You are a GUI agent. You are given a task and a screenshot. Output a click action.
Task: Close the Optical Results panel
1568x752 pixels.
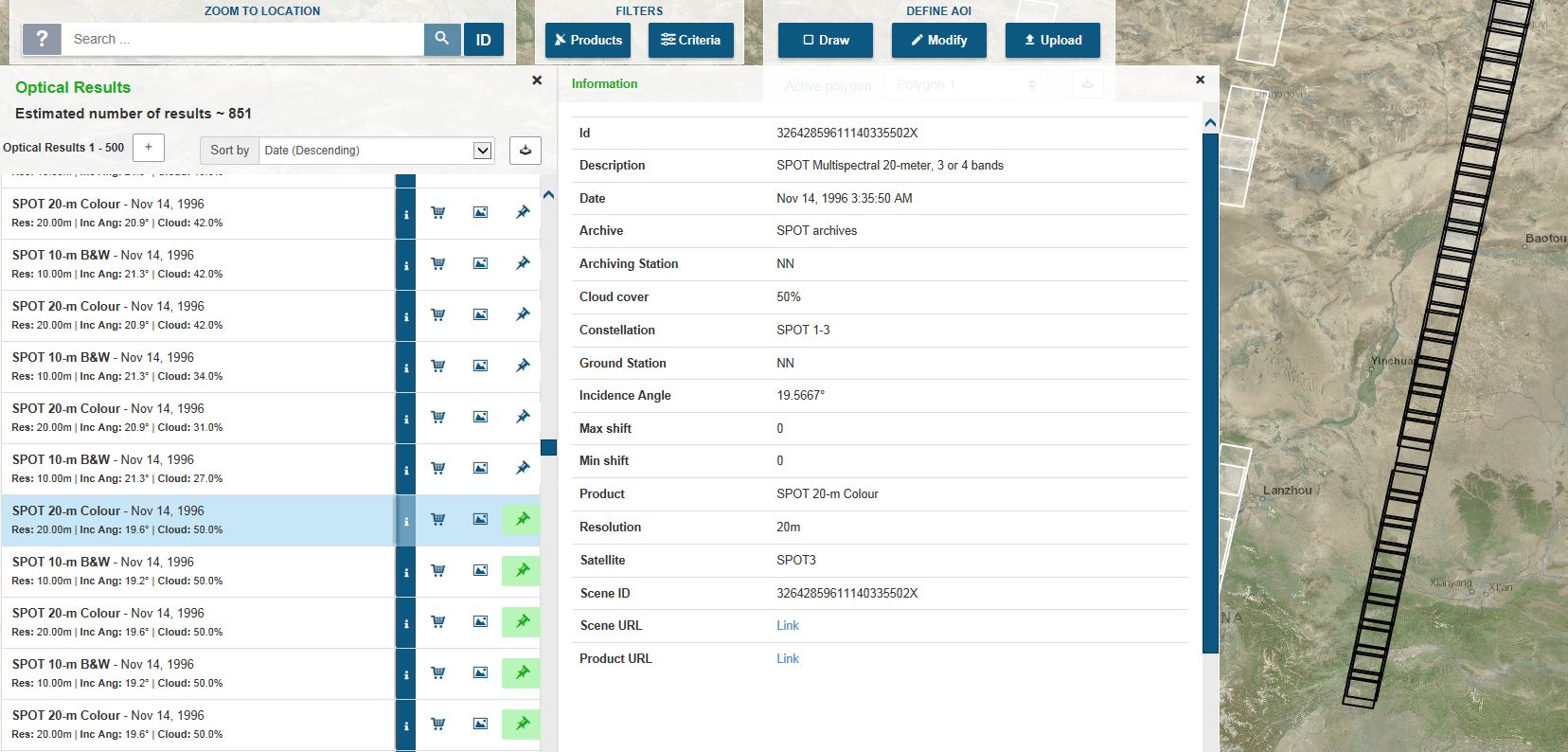(x=537, y=81)
